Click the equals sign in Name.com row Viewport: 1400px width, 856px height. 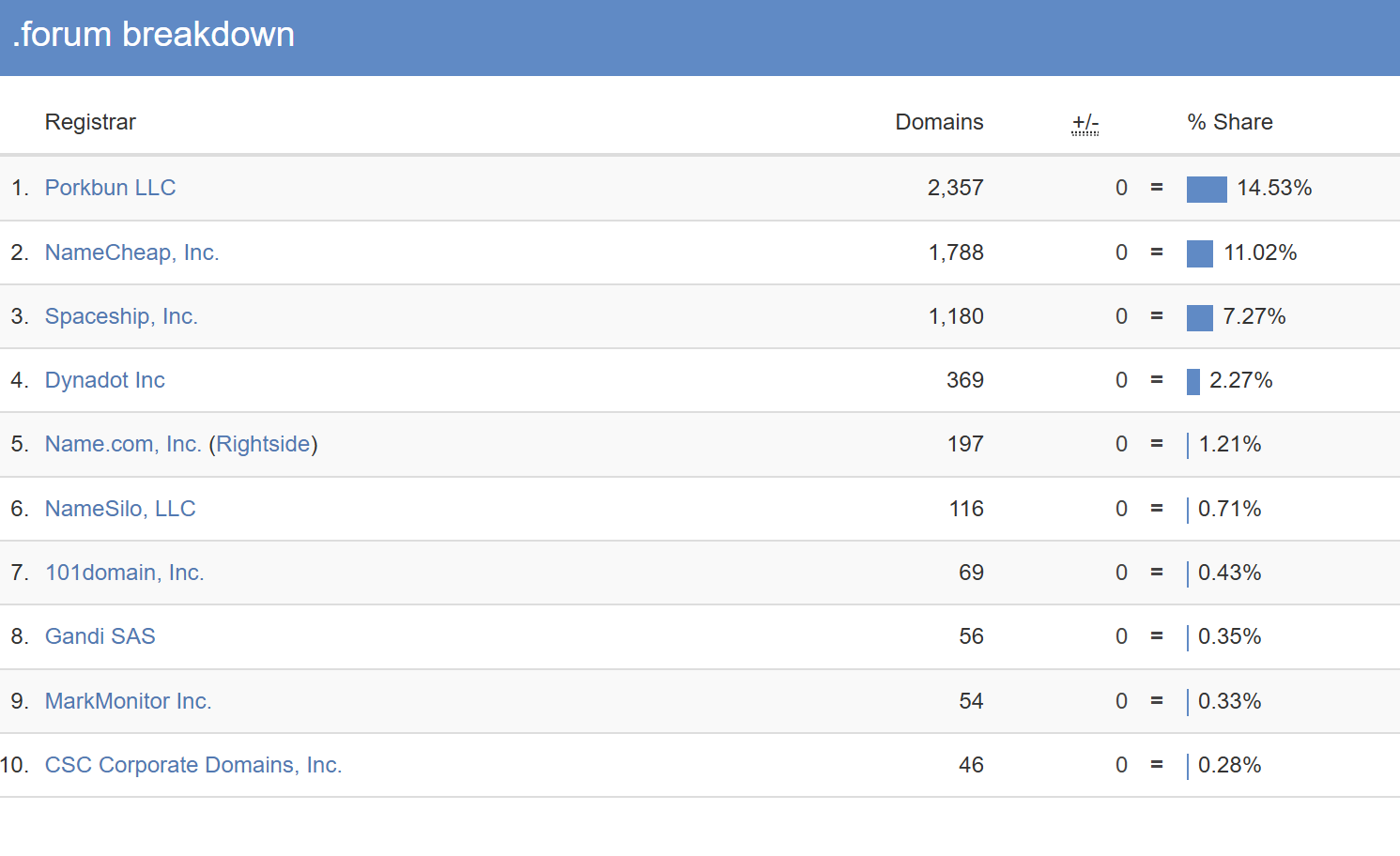coord(1157,444)
